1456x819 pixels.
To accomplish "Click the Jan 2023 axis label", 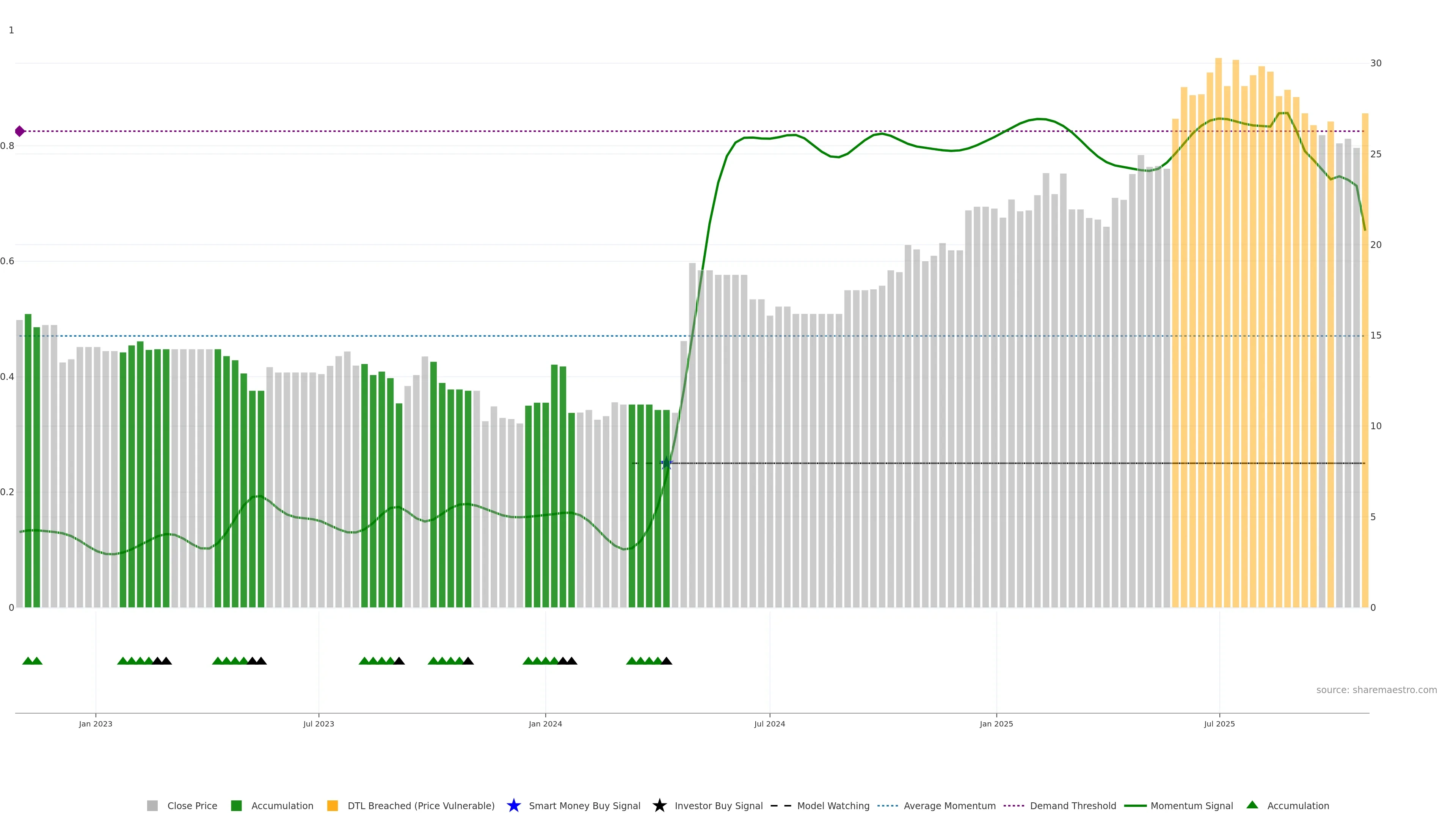I will [x=96, y=723].
